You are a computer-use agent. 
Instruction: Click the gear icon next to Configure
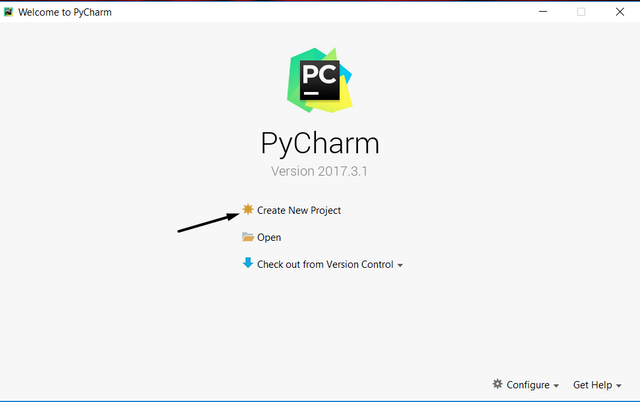pyautogui.click(x=497, y=384)
